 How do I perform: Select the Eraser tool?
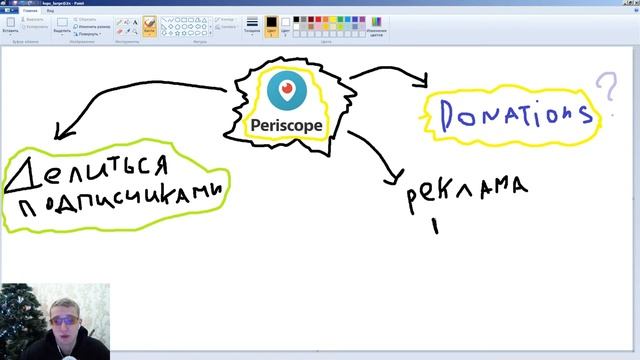click(x=119, y=31)
